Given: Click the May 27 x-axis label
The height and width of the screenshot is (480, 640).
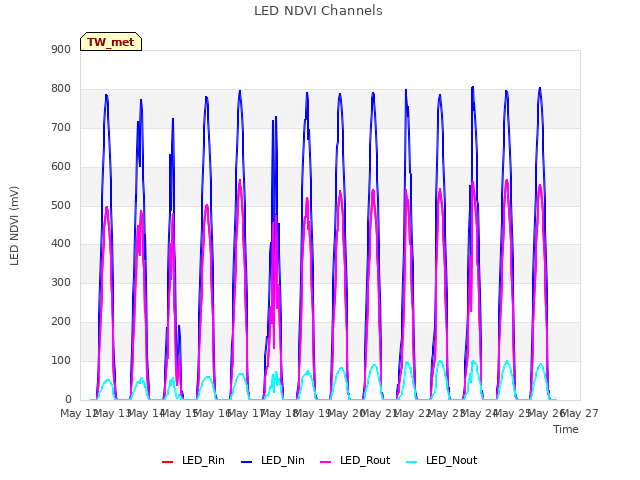Looking at the screenshot, I should 580,413.
